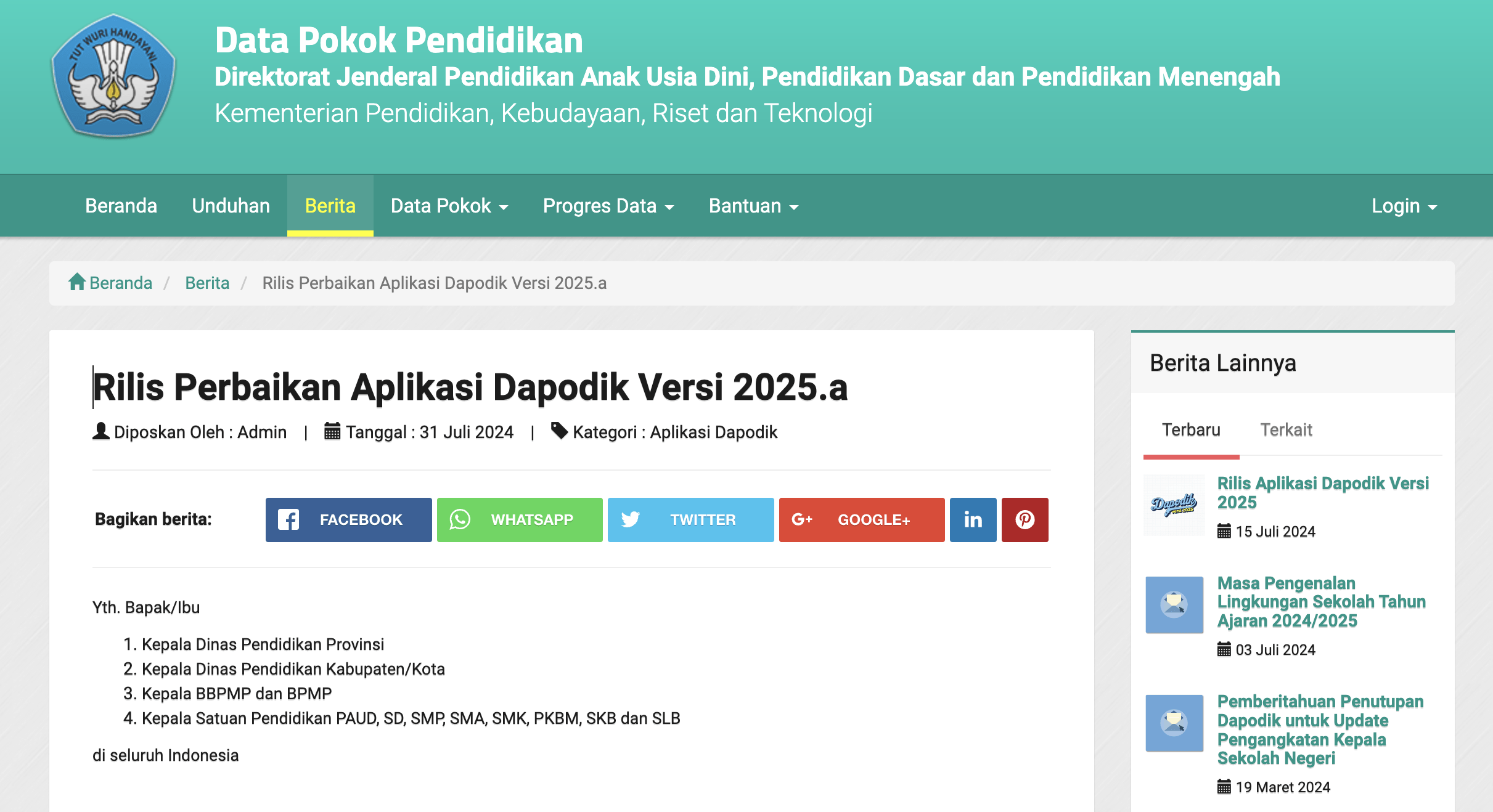The image size is (1493, 812).
Task: Switch to the Terkait tab
Action: (1286, 430)
